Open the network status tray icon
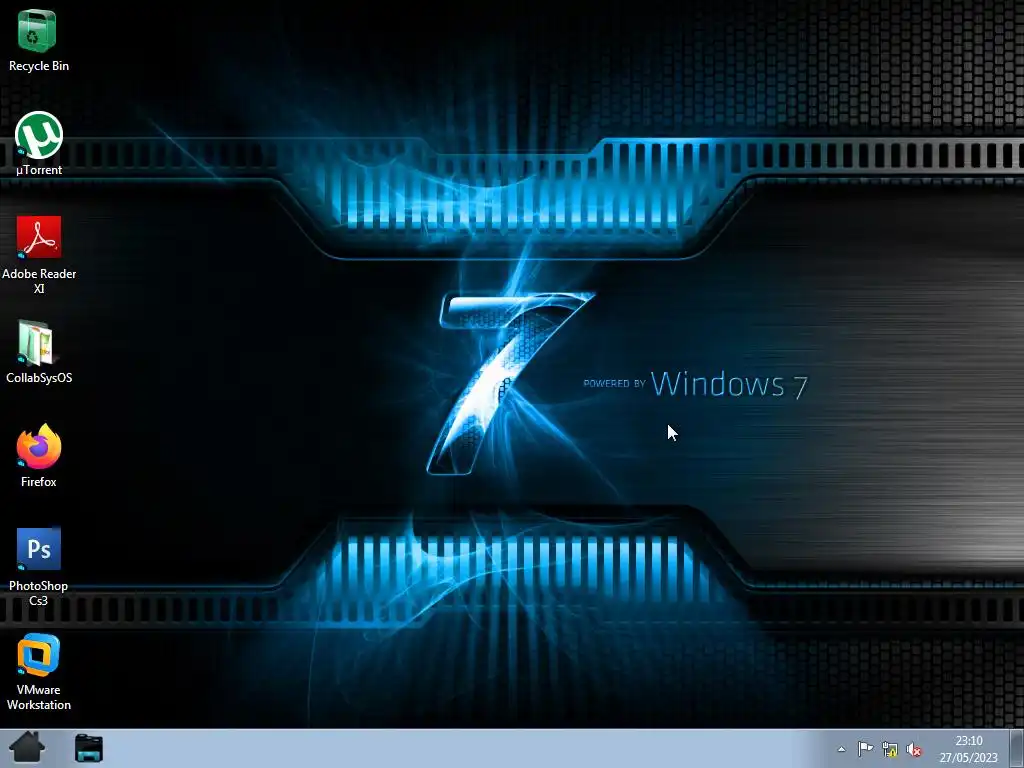Viewport: 1024px width, 768px height. (889, 749)
